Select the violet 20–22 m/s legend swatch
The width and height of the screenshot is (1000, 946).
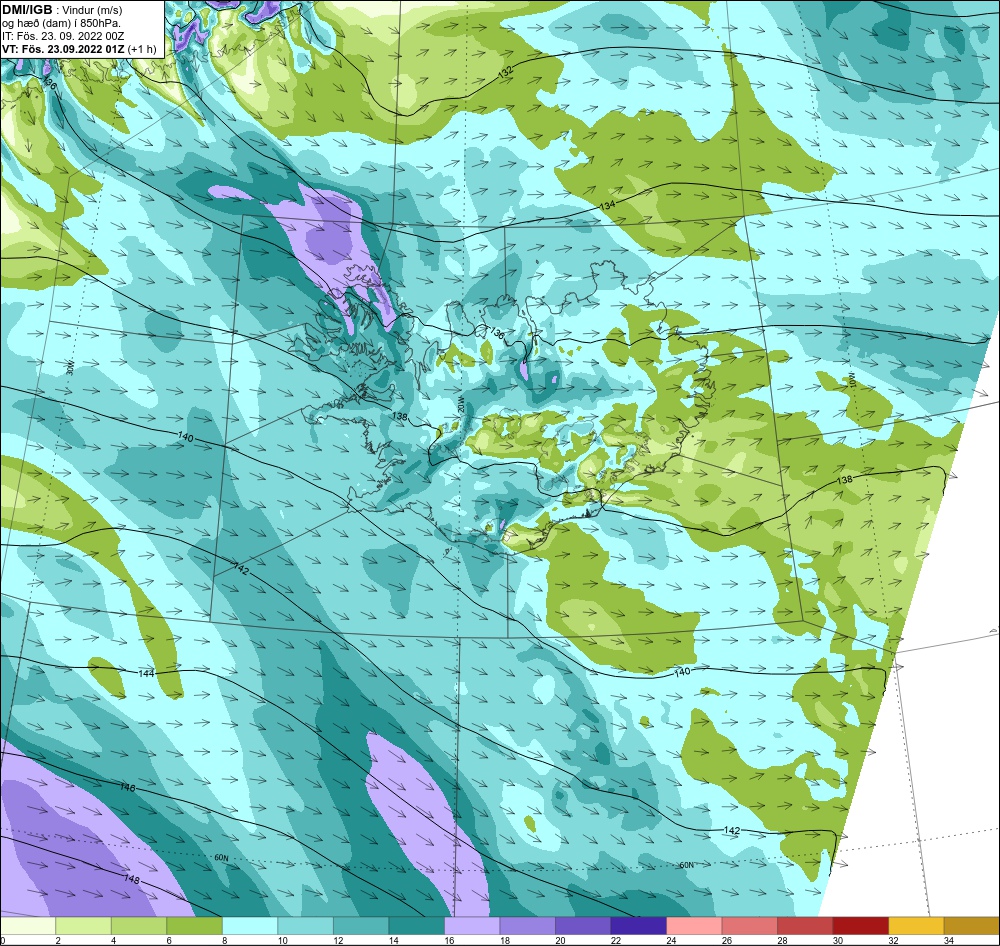[x=583, y=926]
